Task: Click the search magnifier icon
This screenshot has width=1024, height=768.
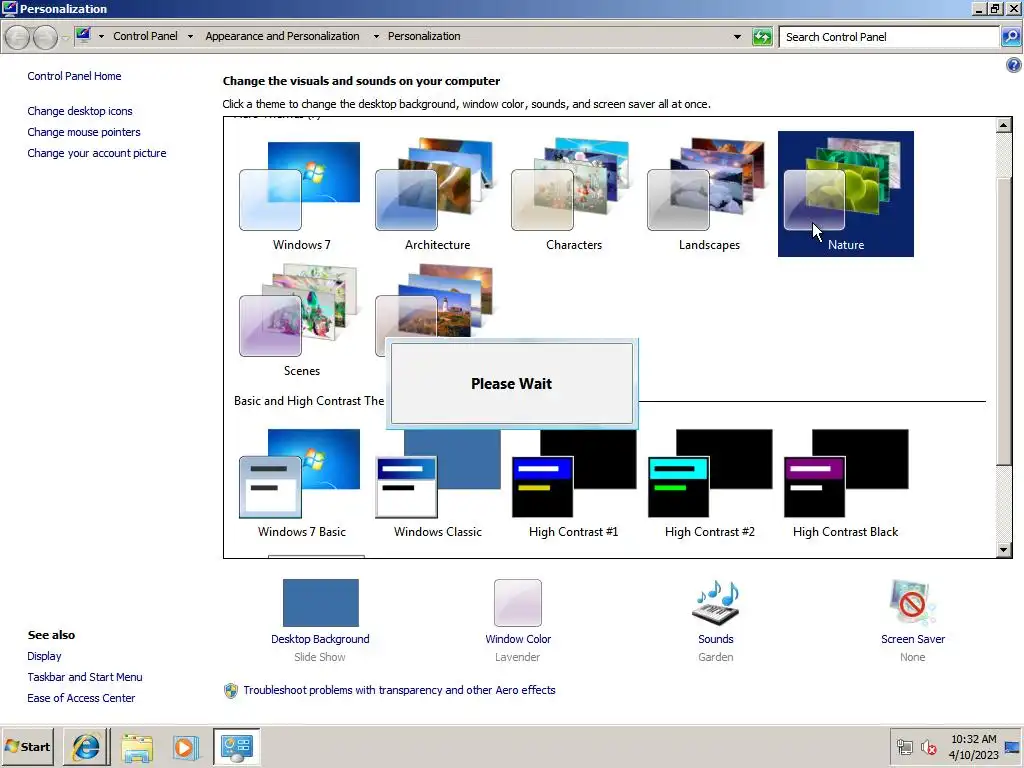Action: pyautogui.click(x=1010, y=37)
